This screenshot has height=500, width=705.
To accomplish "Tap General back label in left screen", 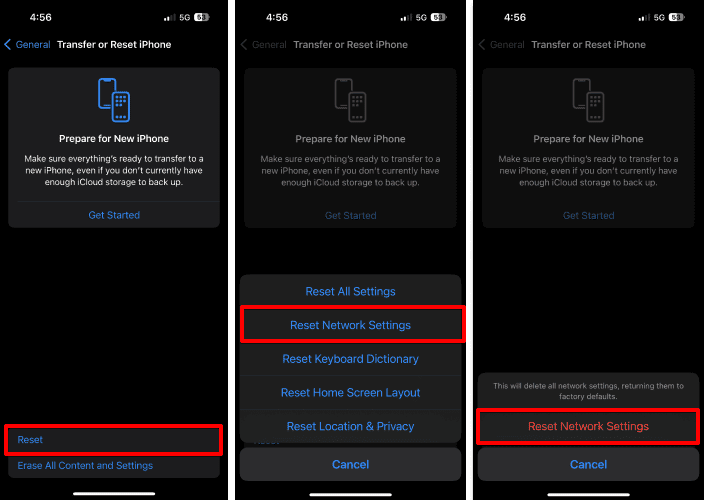I will point(33,45).
